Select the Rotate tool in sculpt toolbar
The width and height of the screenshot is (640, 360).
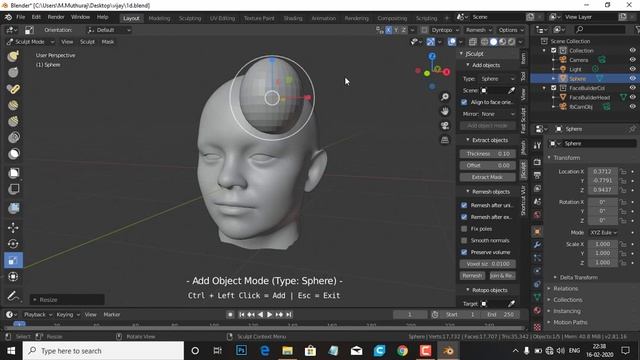13,244
